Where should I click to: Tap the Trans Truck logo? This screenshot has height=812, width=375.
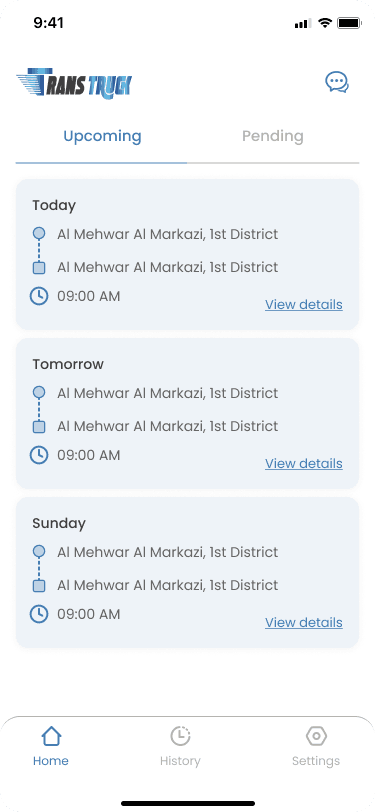point(74,83)
